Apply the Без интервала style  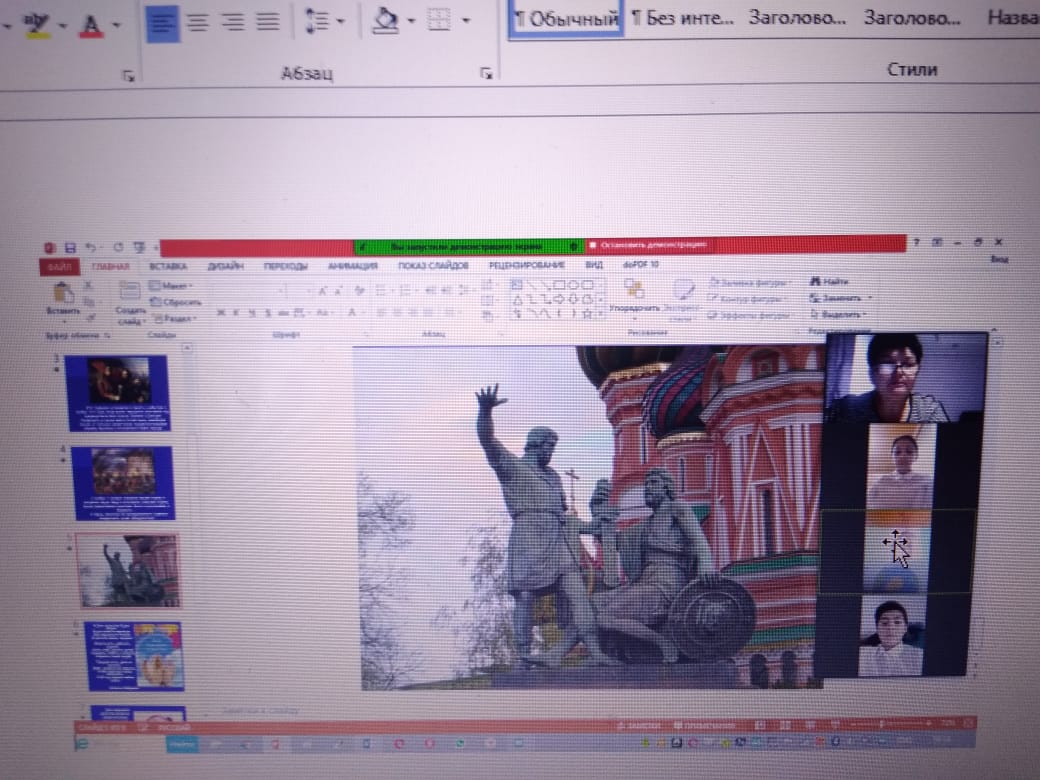[x=683, y=18]
